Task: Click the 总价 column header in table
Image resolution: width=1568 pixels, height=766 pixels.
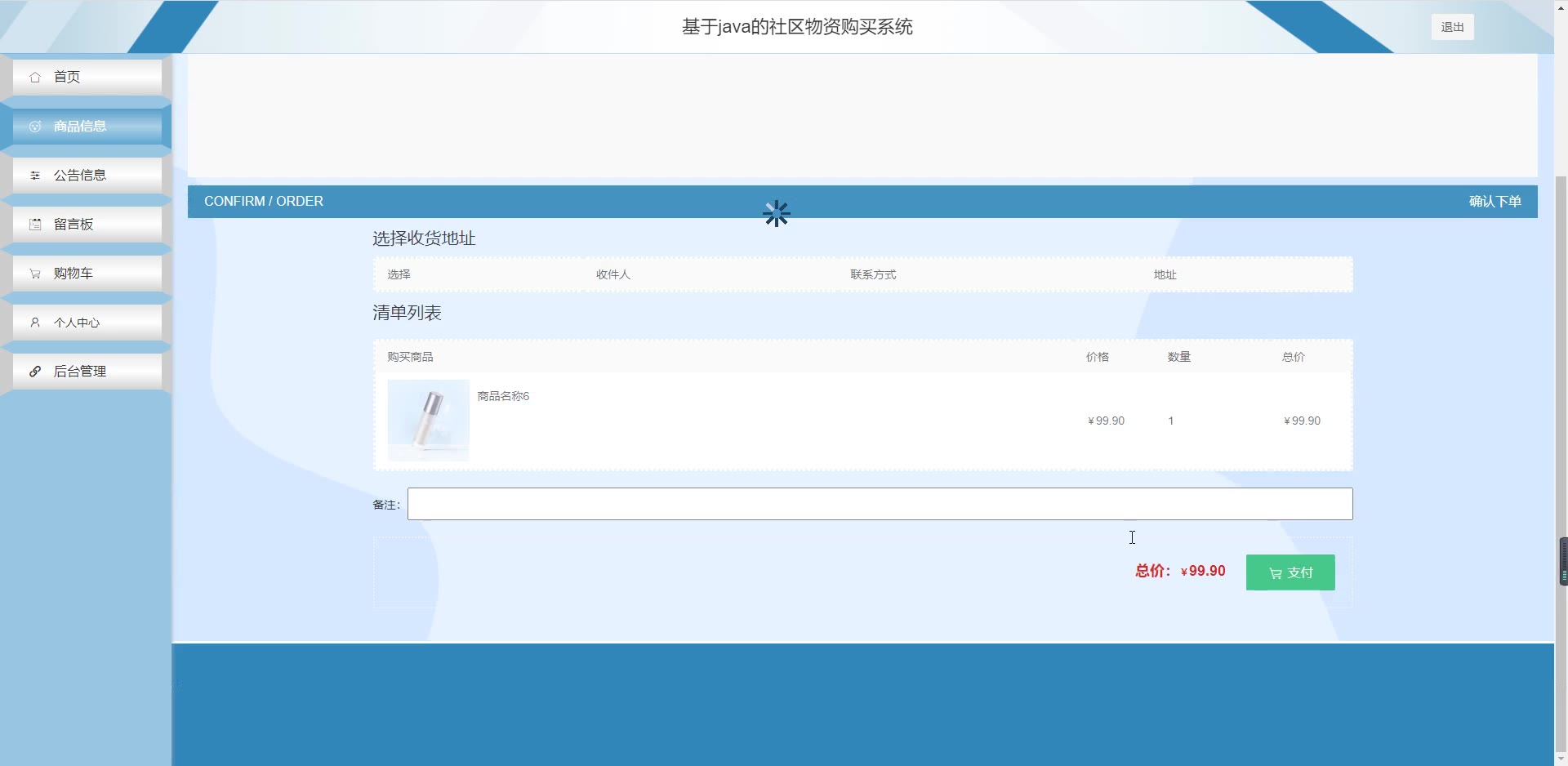Action: tap(1294, 357)
